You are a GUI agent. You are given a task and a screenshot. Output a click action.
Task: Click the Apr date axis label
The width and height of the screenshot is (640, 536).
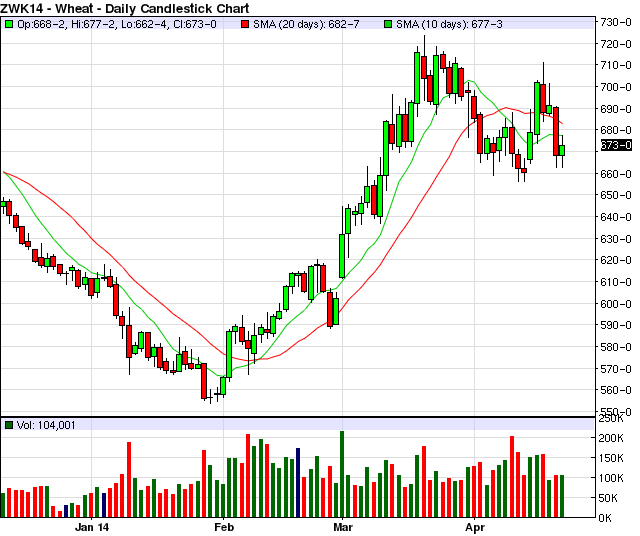click(475, 527)
